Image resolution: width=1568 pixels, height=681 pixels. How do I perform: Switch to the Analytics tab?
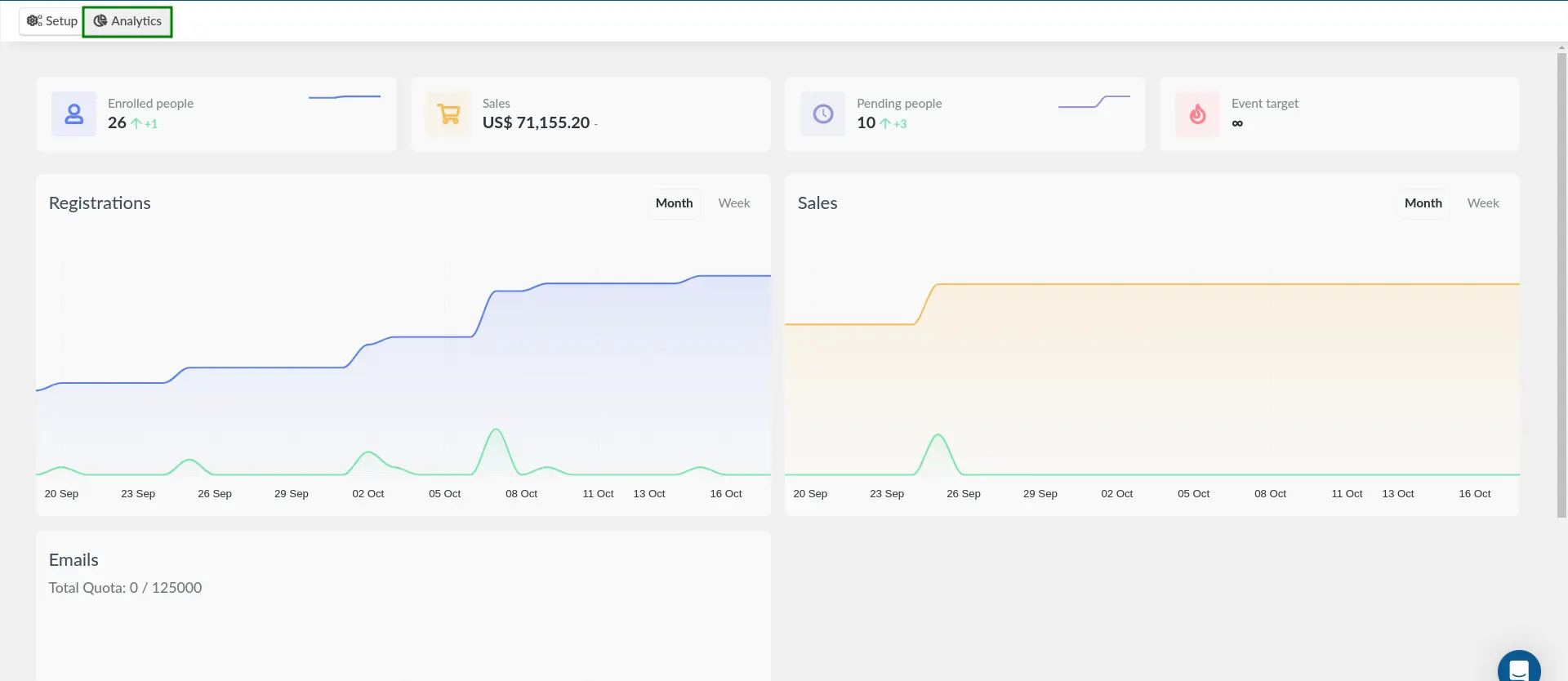[127, 21]
